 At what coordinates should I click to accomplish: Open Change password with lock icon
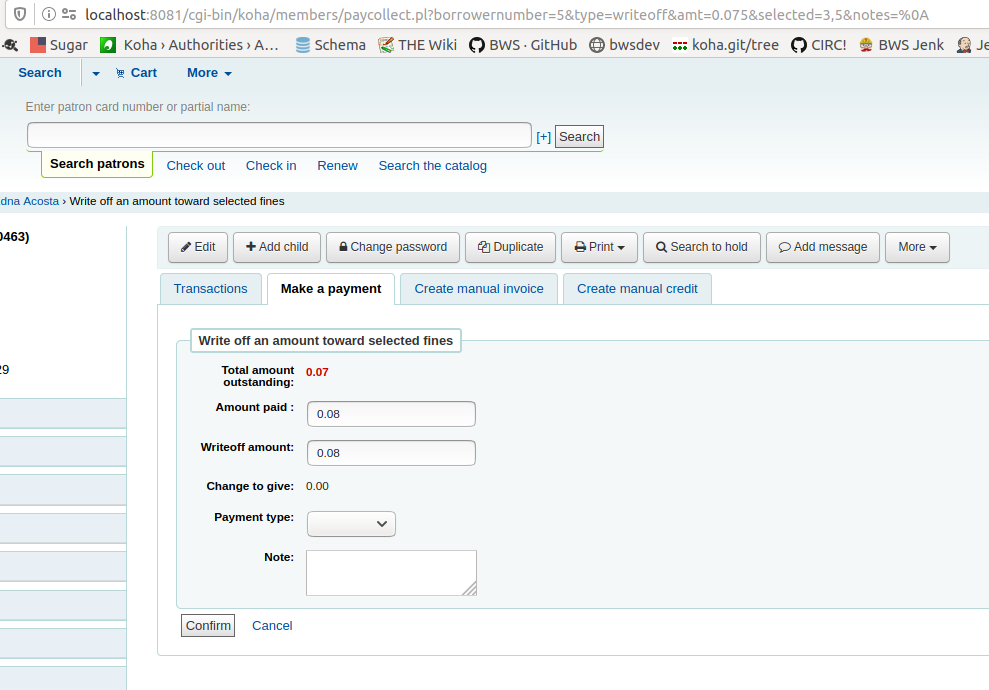(393, 247)
